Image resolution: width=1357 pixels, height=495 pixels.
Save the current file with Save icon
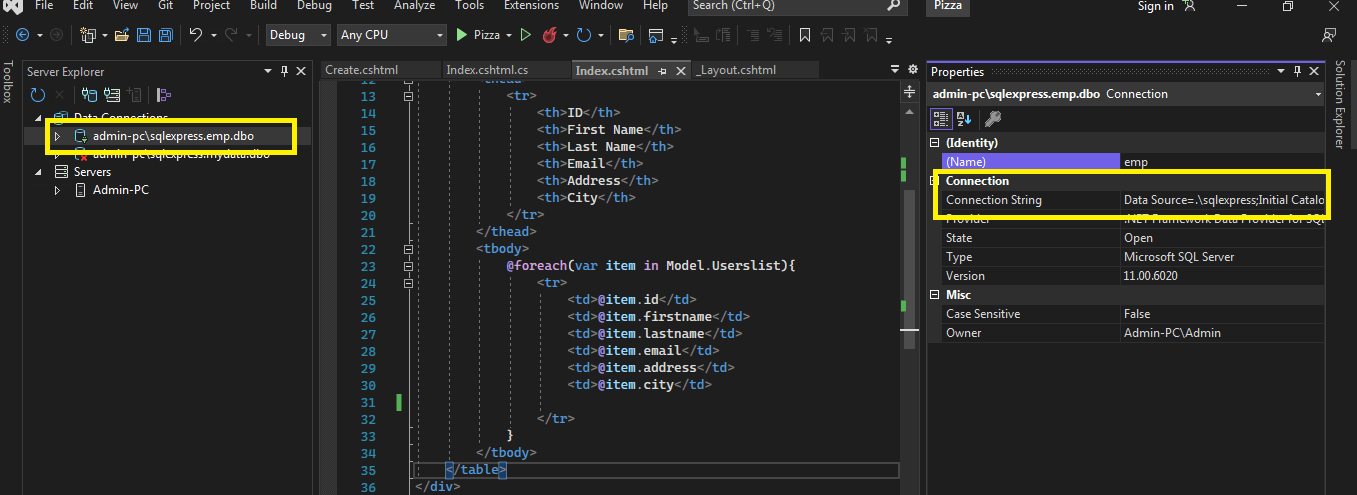143,35
